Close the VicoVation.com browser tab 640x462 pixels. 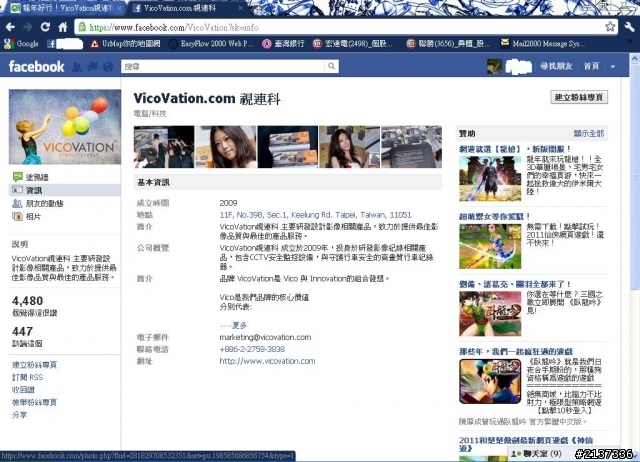click(x=240, y=8)
